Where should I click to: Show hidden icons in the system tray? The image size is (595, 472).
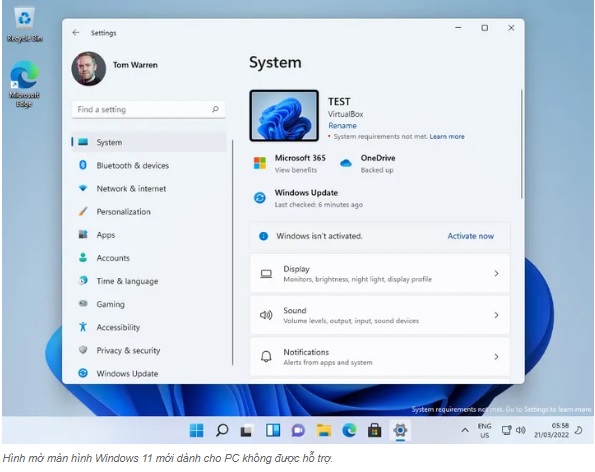pos(464,430)
